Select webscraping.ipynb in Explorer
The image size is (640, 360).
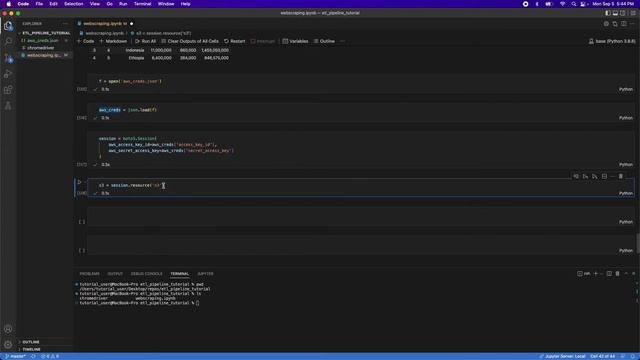coord(44,55)
